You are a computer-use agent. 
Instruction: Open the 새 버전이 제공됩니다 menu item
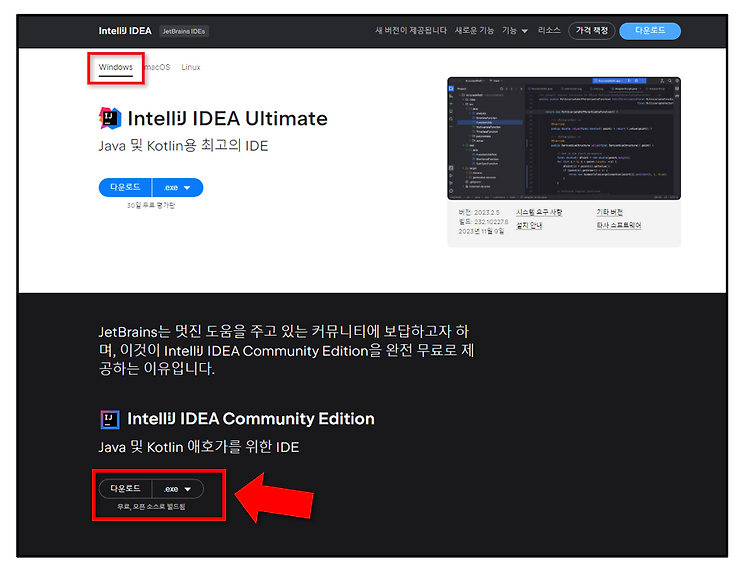click(x=411, y=31)
